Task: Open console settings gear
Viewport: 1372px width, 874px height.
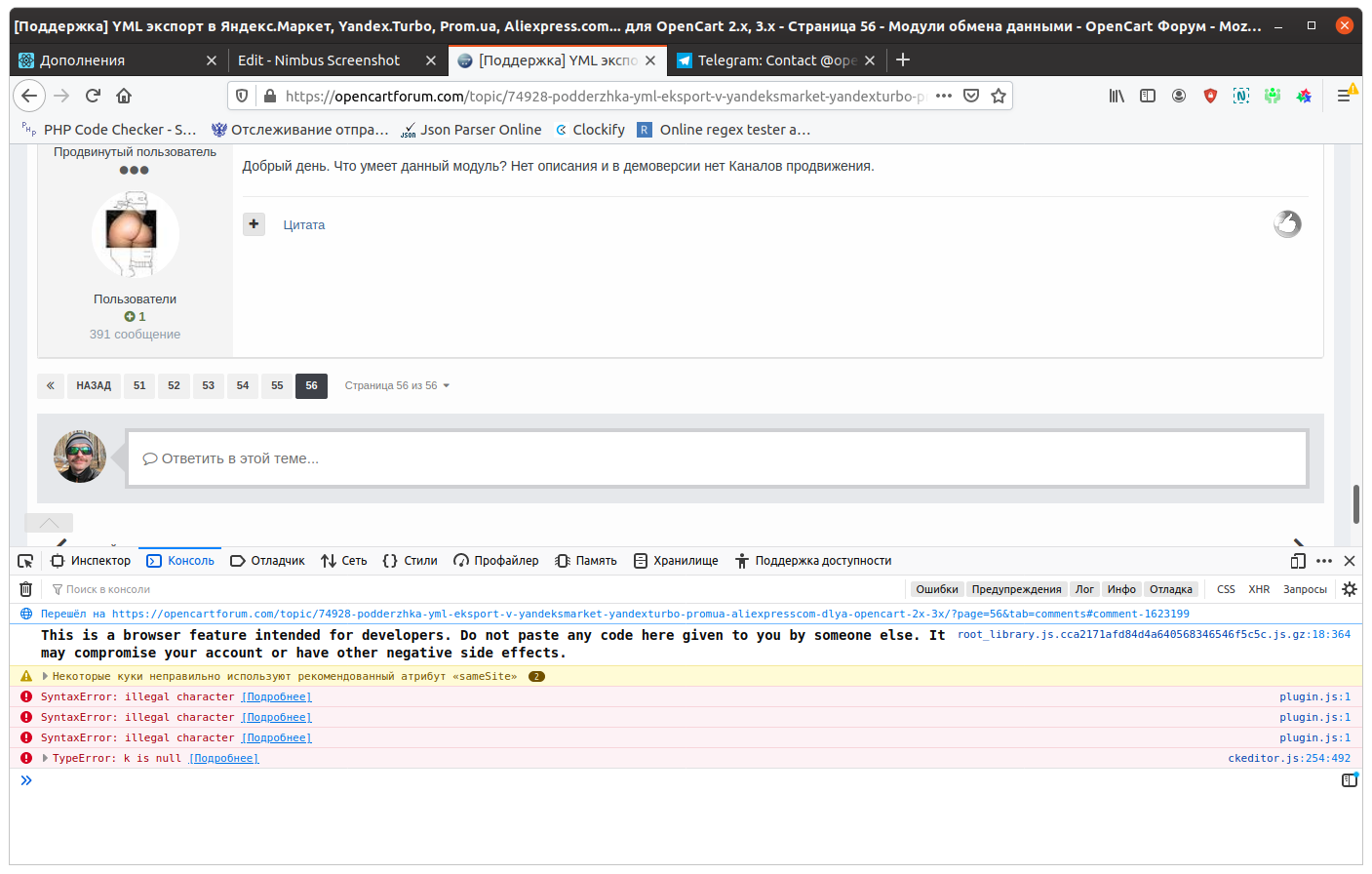Action: tap(1350, 589)
